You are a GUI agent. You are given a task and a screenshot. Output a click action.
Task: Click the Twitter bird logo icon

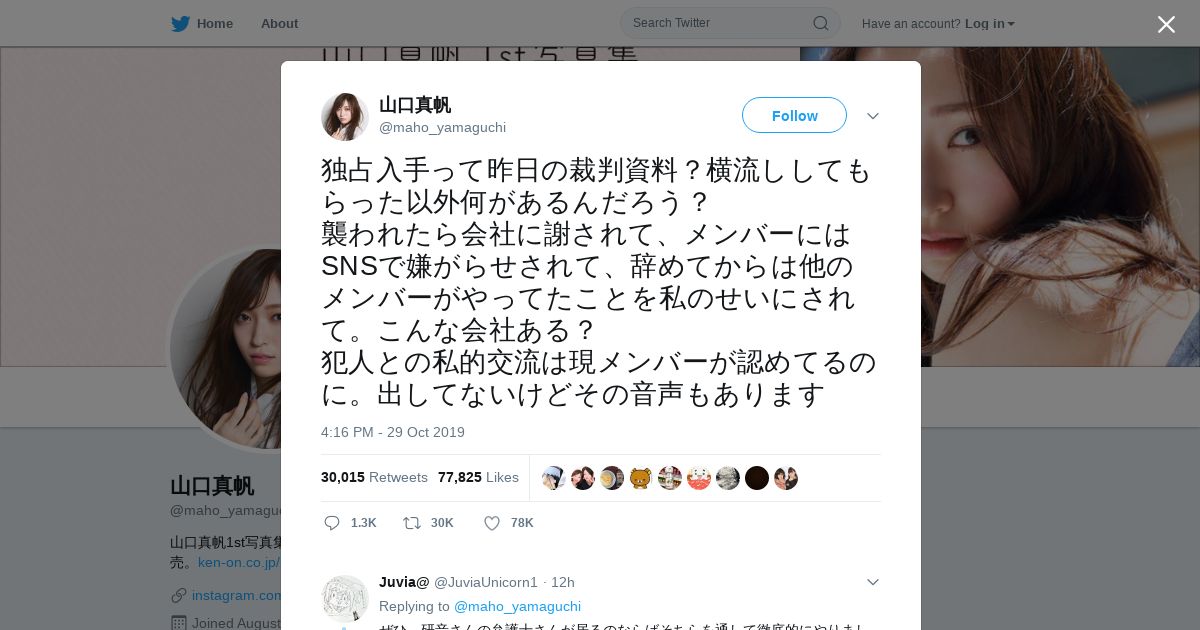click(x=180, y=23)
